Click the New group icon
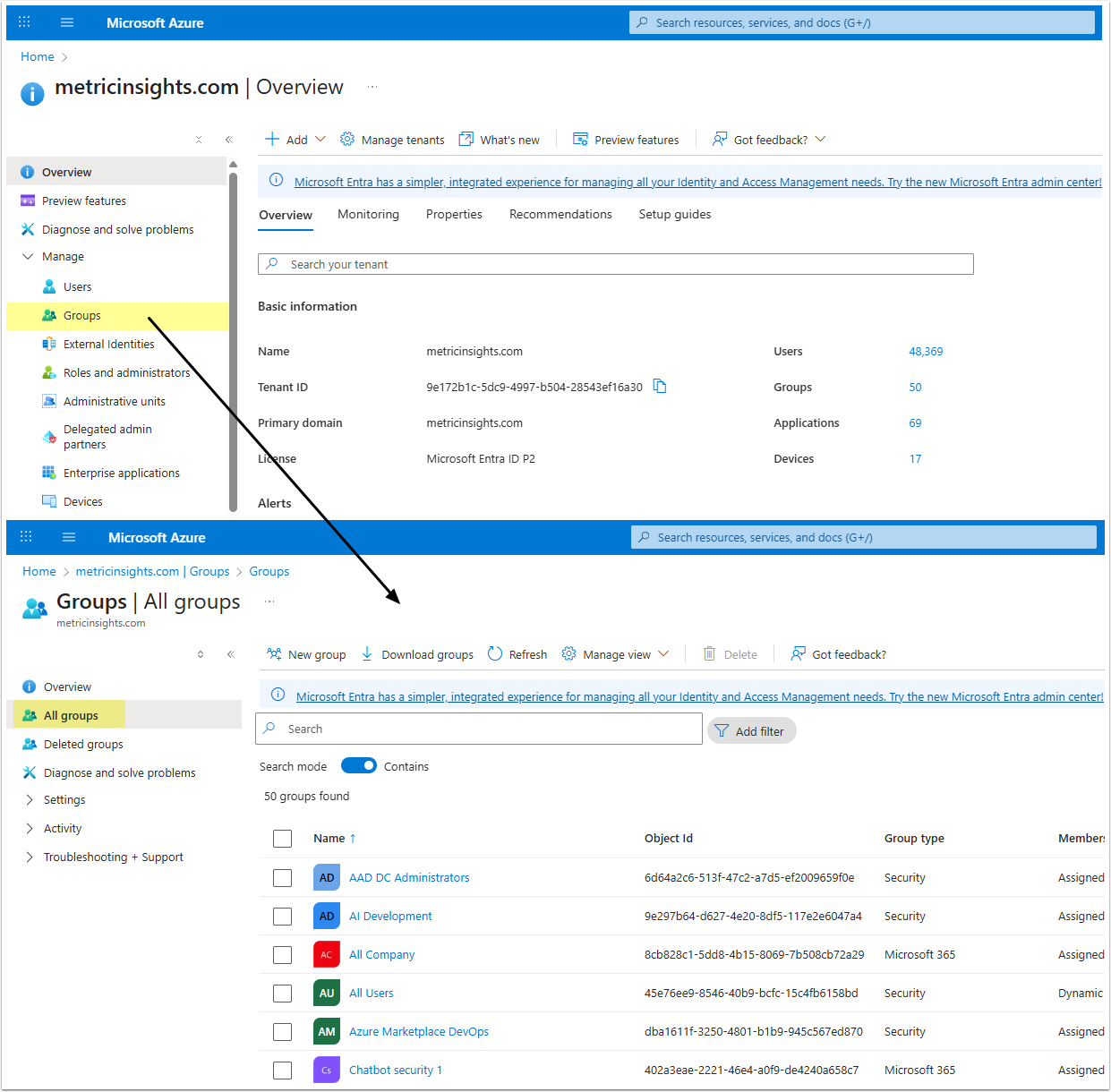The height and width of the screenshot is (1092, 1111). click(274, 654)
